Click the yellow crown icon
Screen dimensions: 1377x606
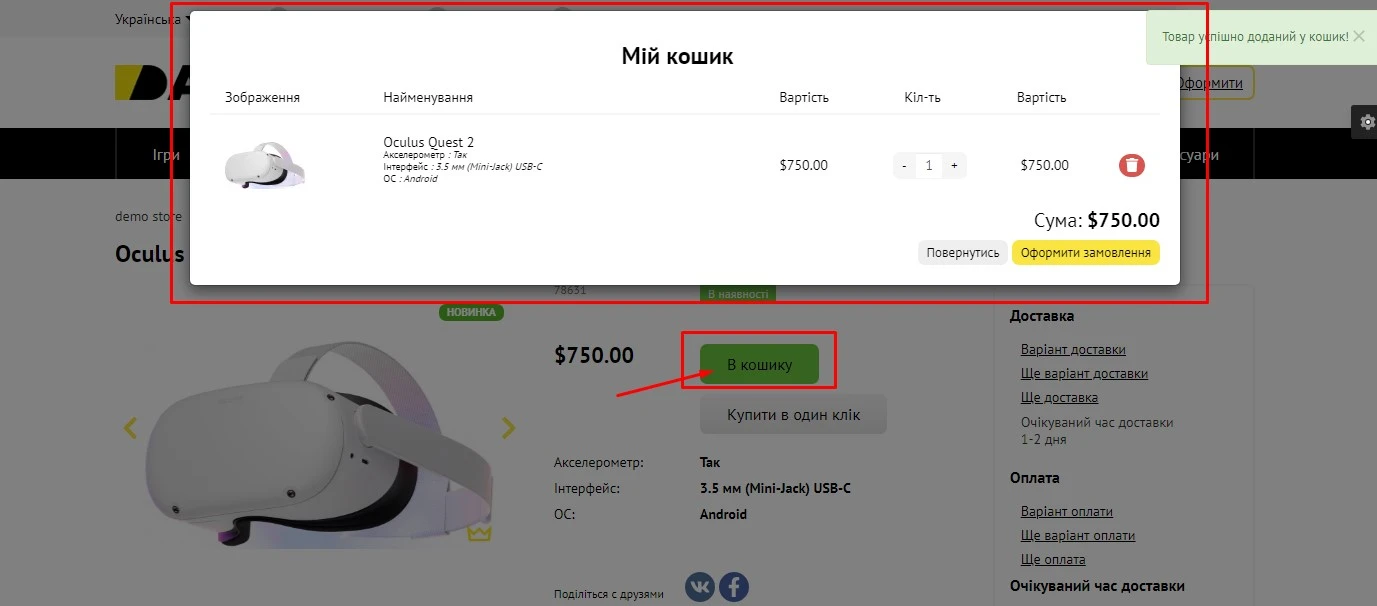pyautogui.click(x=480, y=533)
